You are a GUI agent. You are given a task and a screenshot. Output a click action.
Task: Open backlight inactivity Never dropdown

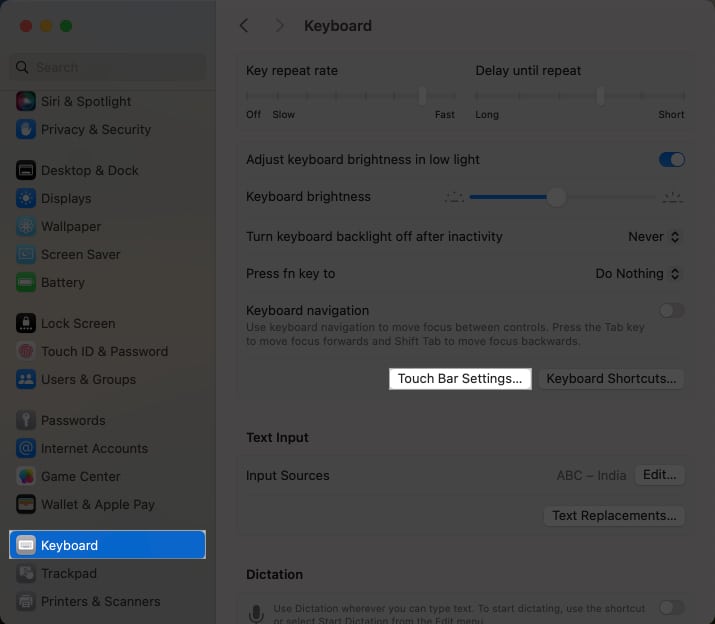[654, 237]
